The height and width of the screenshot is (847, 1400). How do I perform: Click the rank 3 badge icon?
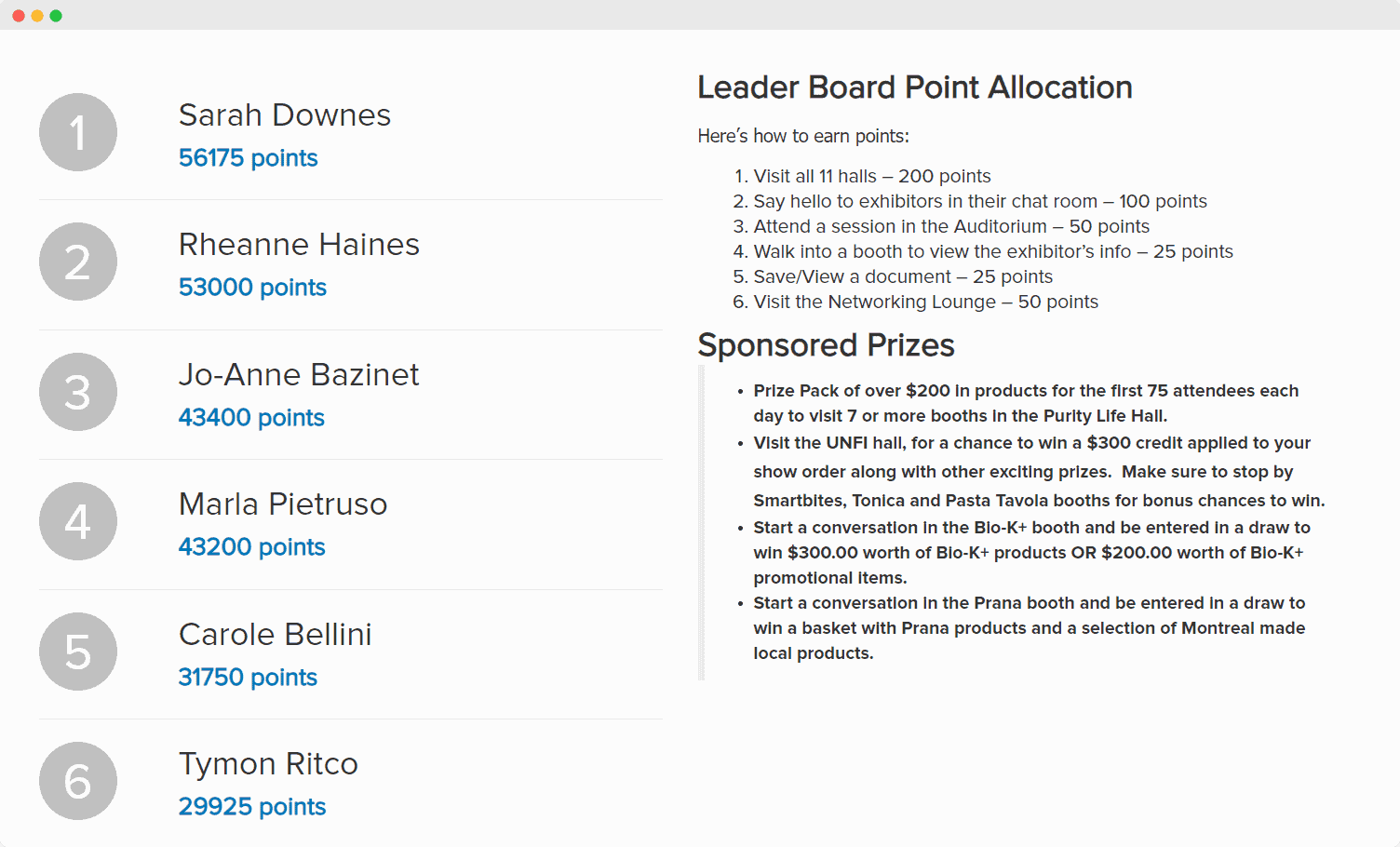tap(77, 391)
